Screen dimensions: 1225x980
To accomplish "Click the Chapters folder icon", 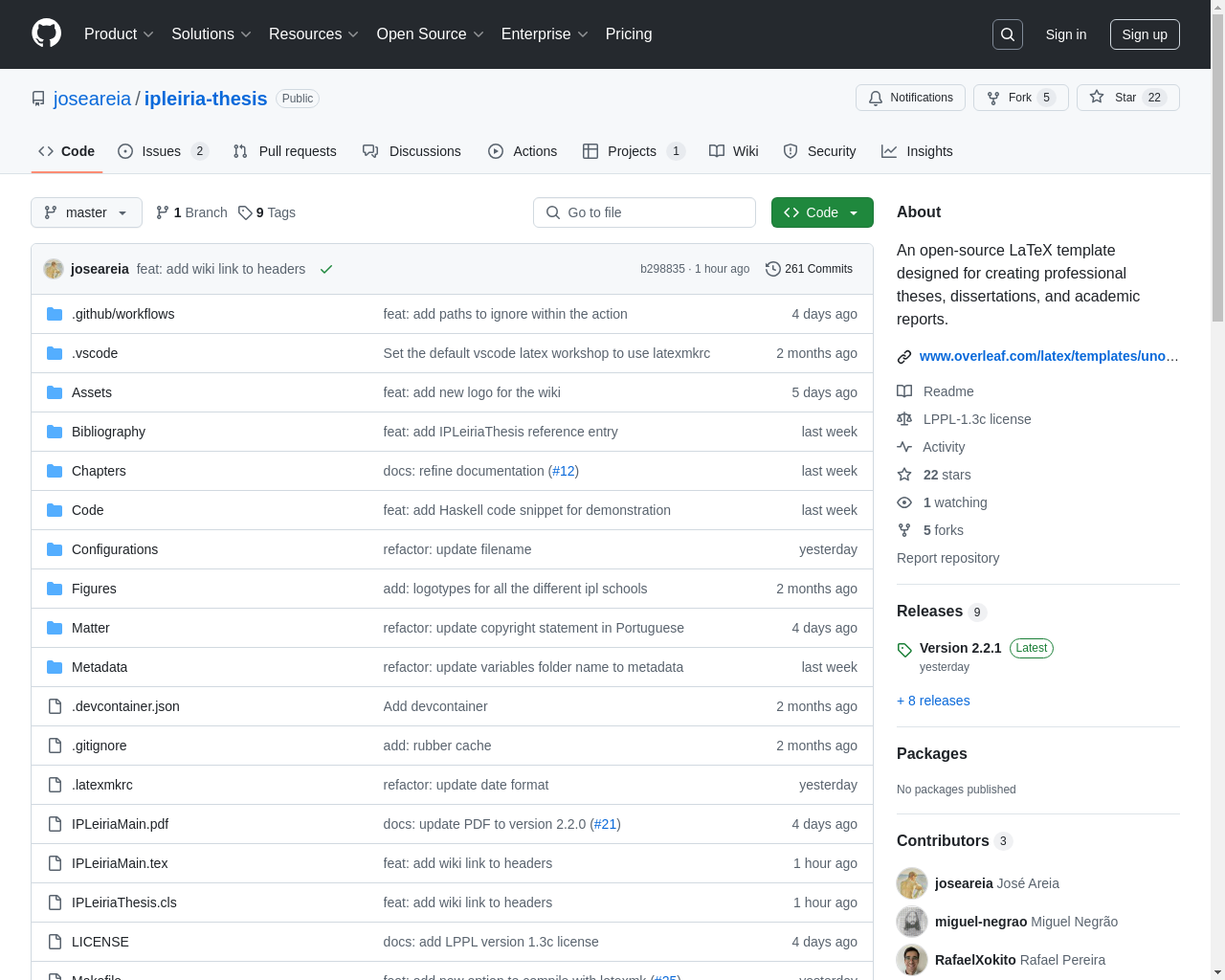I will tap(55, 471).
